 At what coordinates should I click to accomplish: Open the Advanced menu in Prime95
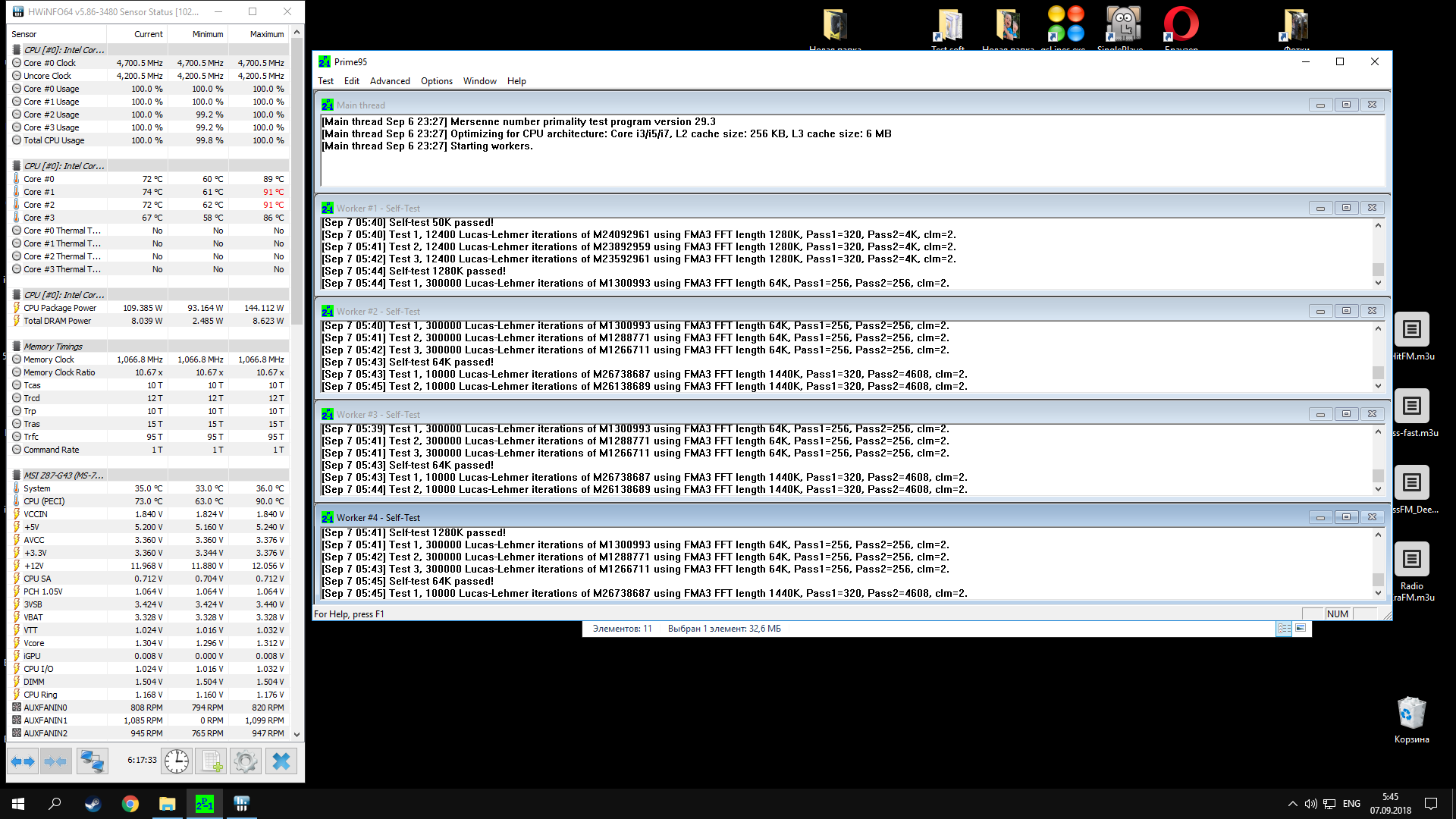point(390,81)
